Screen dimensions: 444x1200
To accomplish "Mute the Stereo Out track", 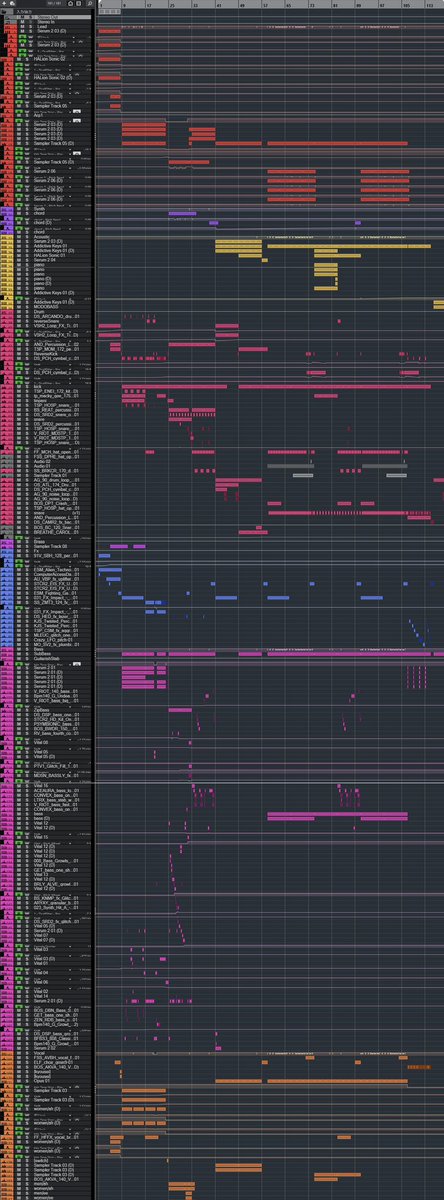I will [x=22, y=17].
